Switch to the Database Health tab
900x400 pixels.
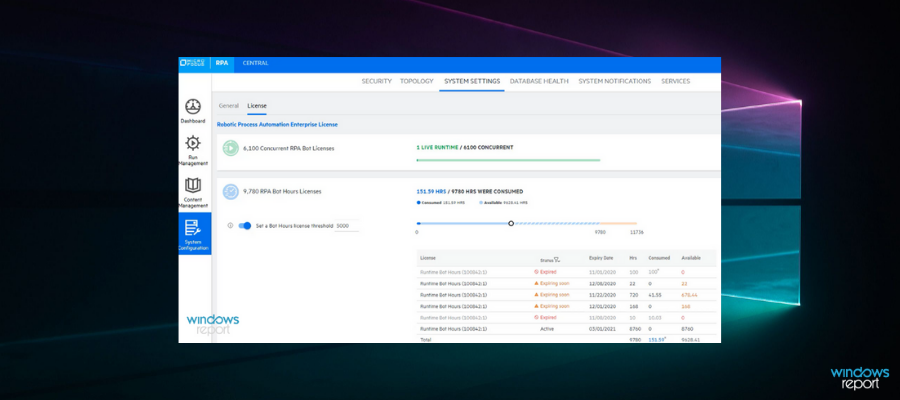(x=539, y=81)
